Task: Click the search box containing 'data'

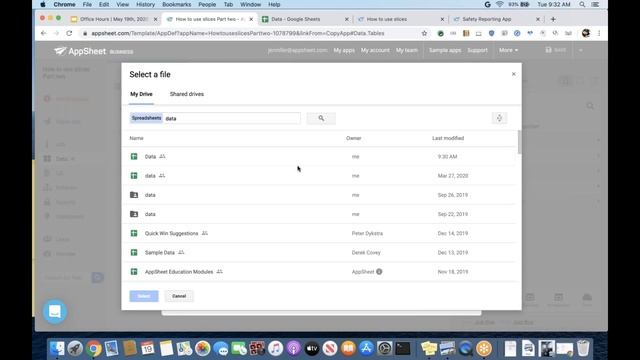Action: [x=215, y=118]
